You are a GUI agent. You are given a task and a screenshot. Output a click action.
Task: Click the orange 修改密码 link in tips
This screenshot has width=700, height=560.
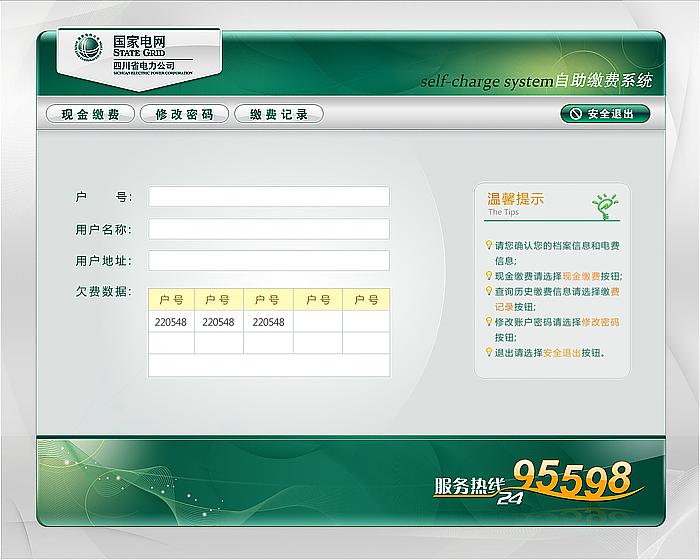click(600, 322)
